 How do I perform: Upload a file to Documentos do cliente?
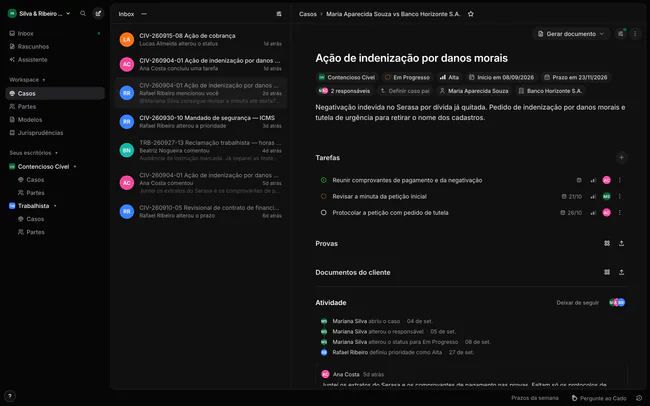tap(621, 272)
